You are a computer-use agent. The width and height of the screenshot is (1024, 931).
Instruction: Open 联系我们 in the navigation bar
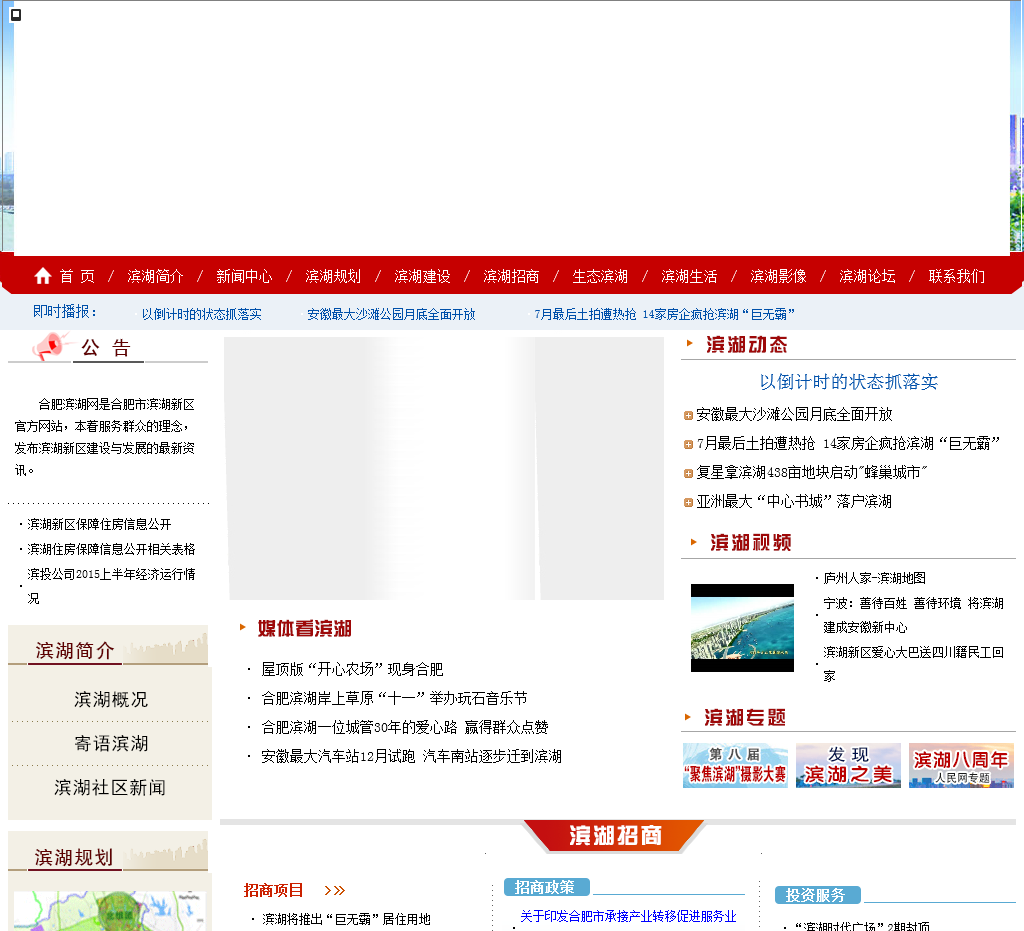(x=957, y=276)
